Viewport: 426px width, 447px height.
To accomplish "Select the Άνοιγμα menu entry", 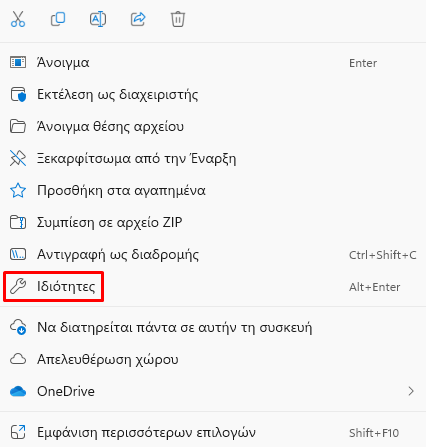I will coord(213,63).
